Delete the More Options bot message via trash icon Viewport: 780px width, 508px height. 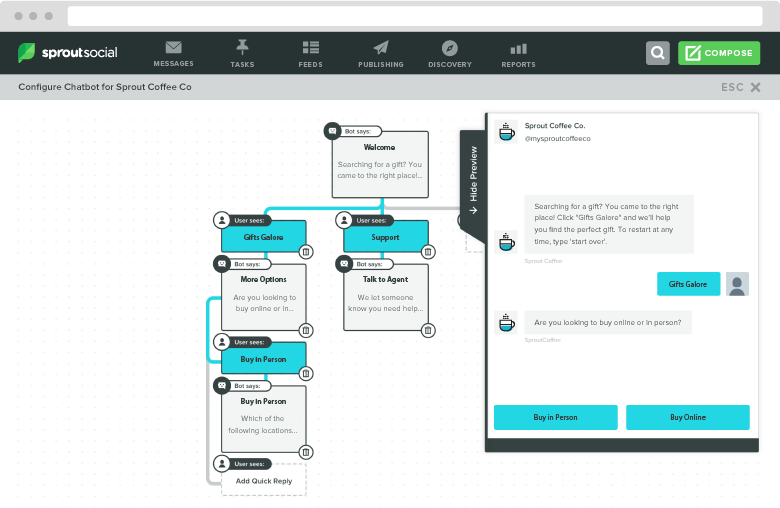[x=306, y=330]
